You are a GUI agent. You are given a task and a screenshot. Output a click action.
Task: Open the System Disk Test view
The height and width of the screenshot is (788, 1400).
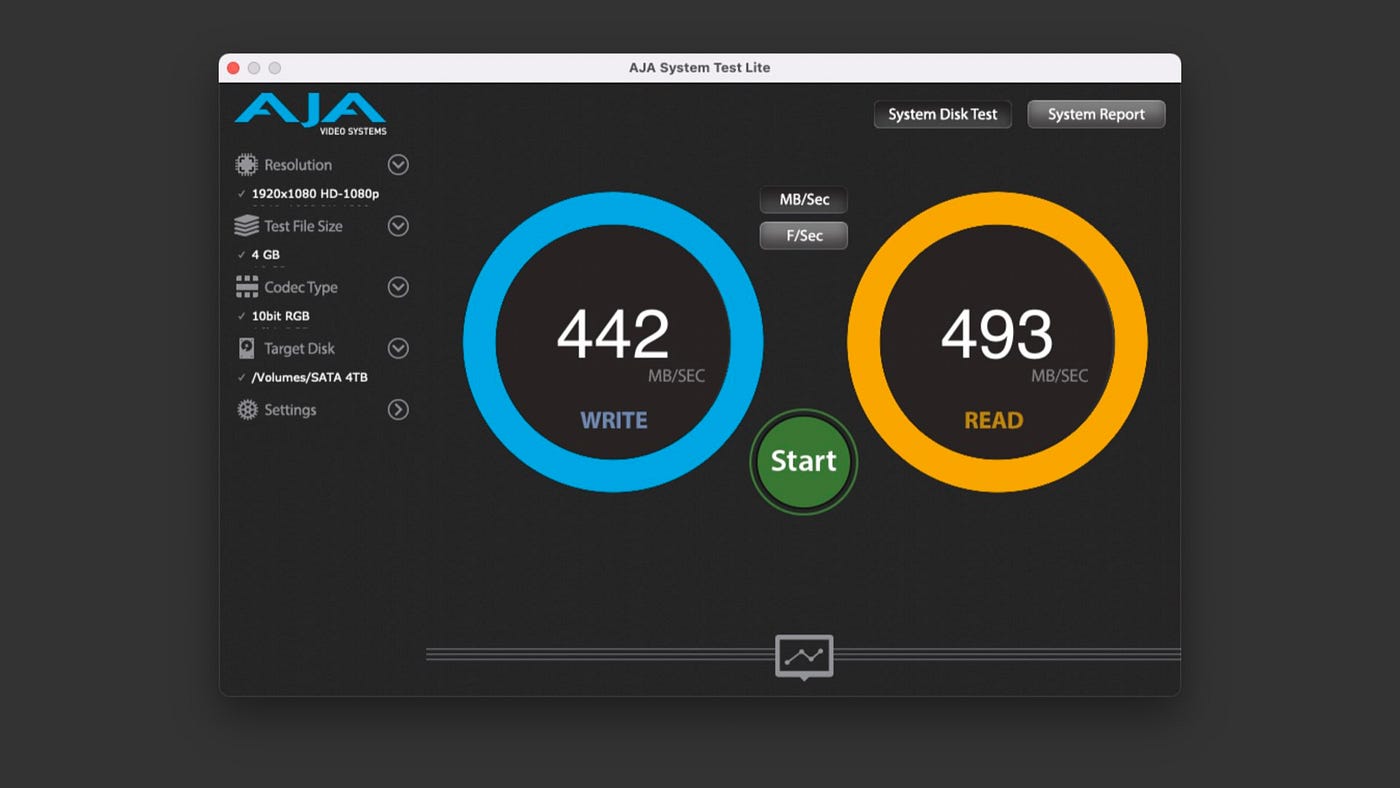coord(942,114)
